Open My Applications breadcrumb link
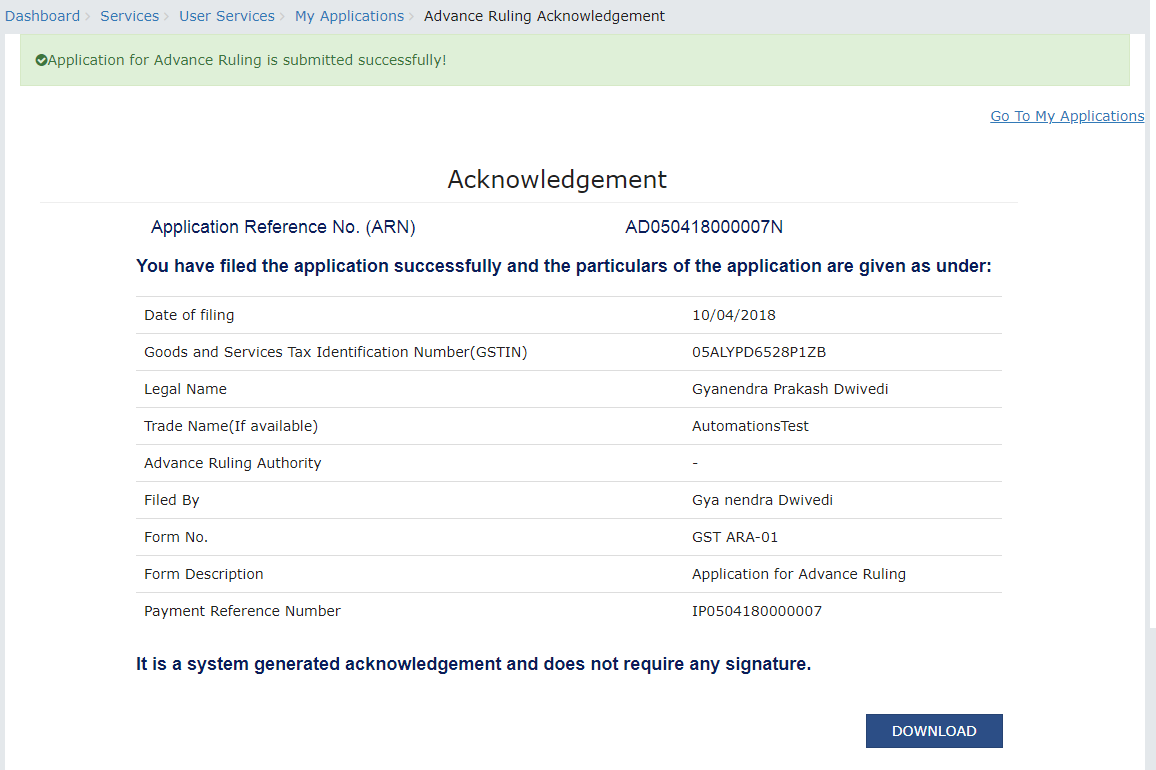The width and height of the screenshot is (1156, 770). pyautogui.click(x=349, y=16)
